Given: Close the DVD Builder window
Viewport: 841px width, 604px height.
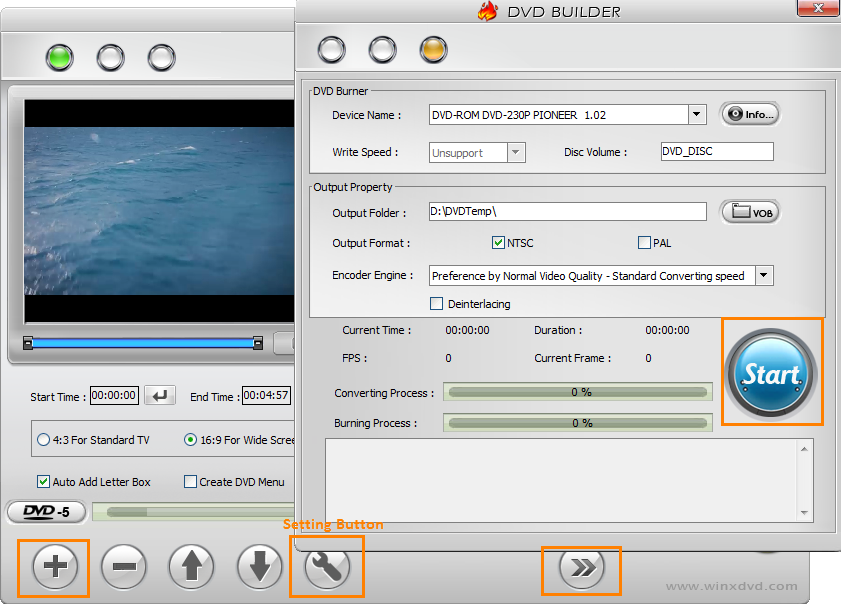Looking at the screenshot, I should point(817,8).
